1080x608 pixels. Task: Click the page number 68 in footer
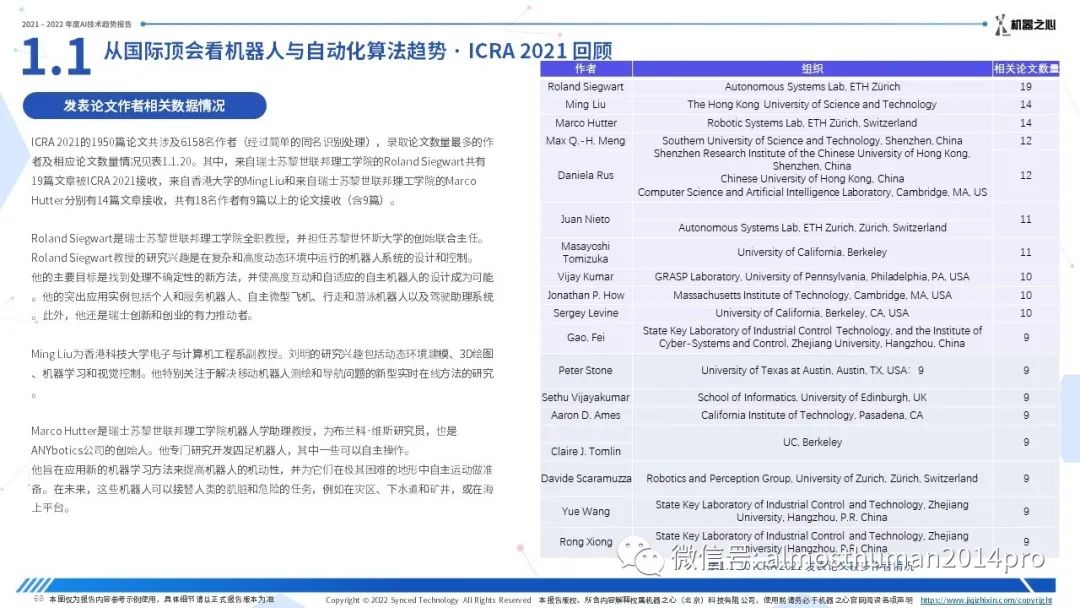[x=38, y=599]
